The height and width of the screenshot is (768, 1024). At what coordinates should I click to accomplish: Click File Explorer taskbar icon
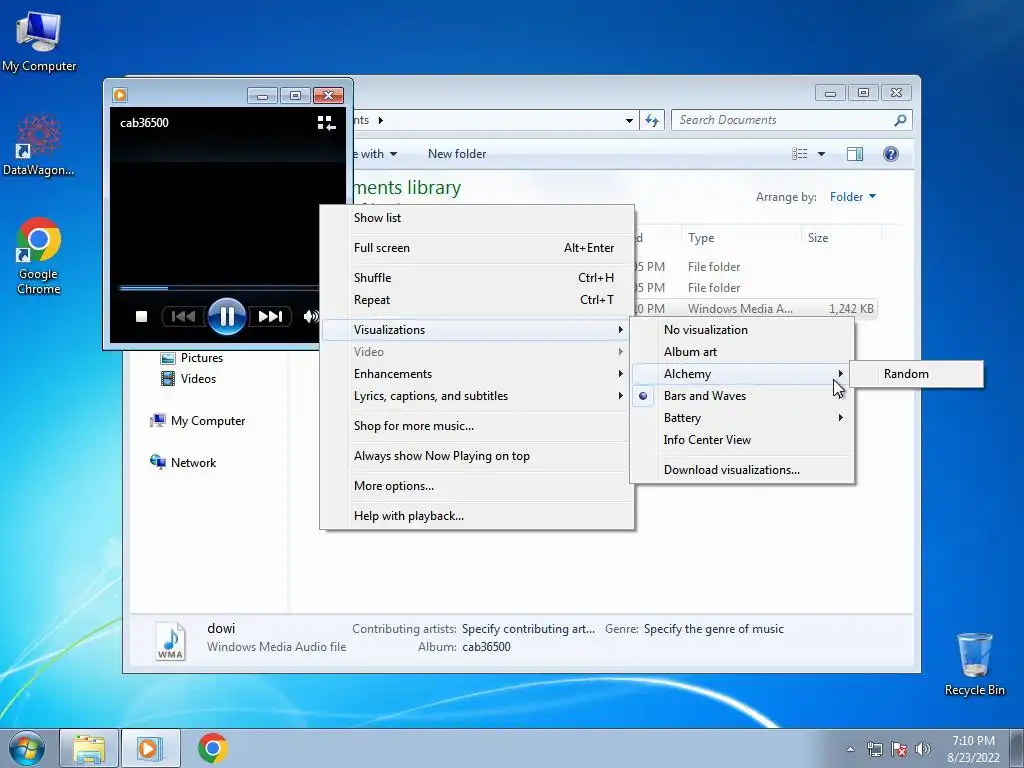coord(89,748)
